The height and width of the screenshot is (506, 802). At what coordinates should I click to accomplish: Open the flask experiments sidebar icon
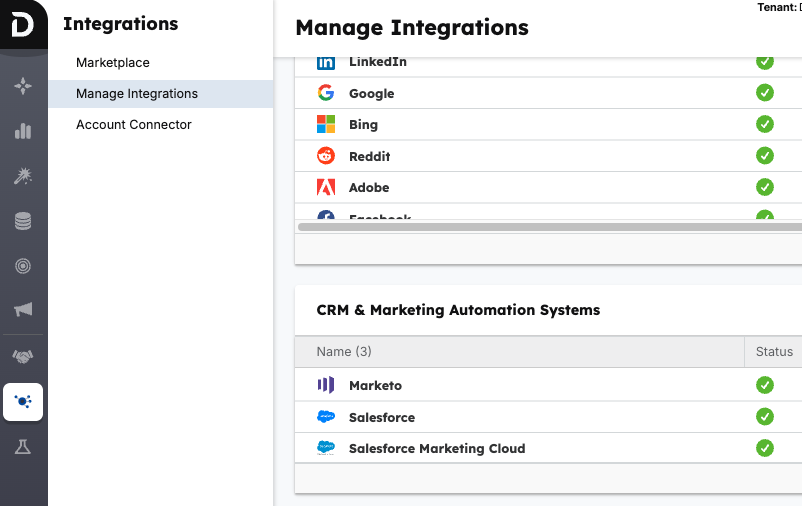(23, 447)
